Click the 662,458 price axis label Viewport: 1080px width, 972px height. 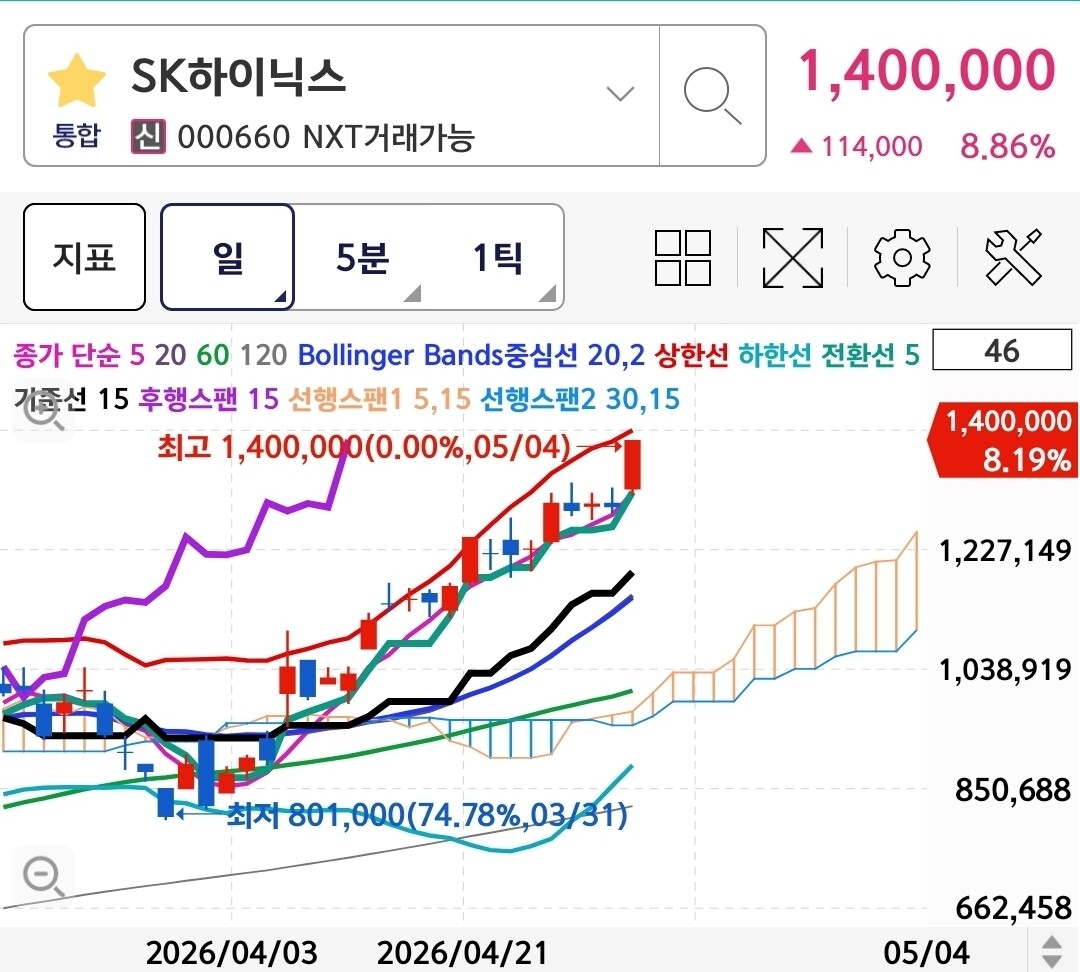point(1012,909)
